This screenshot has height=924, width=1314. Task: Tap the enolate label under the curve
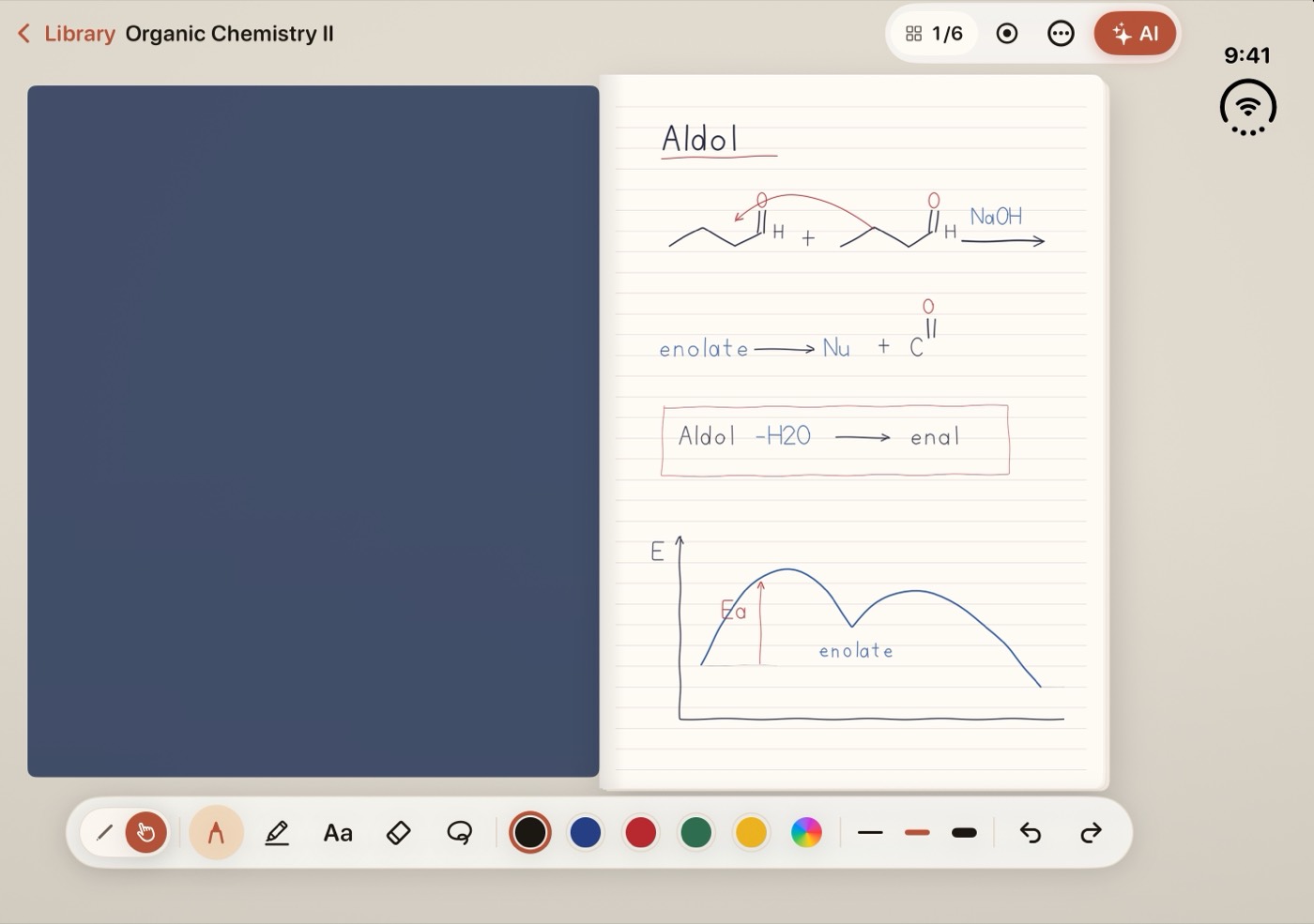tap(856, 650)
